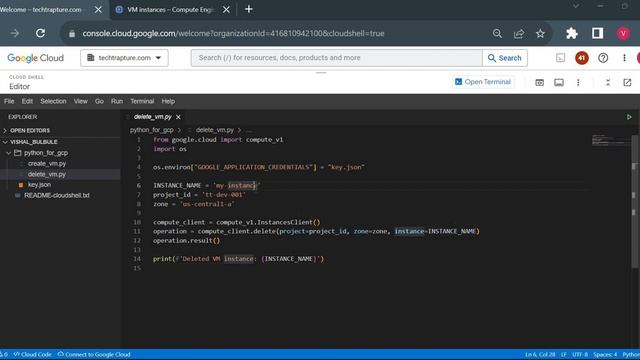640x360 pixels.
Task: Open the Chrome profile avatar
Action: pyautogui.click(x=623, y=33)
